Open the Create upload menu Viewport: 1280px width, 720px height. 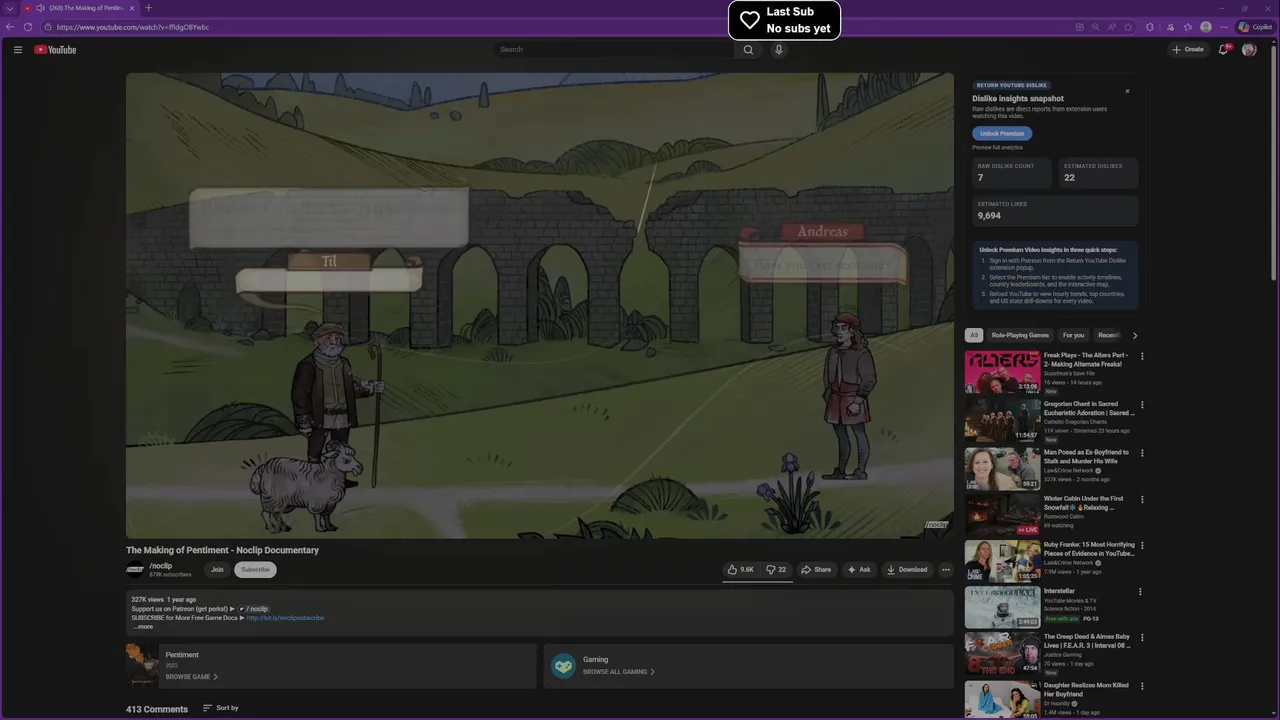click(x=1188, y=49)
